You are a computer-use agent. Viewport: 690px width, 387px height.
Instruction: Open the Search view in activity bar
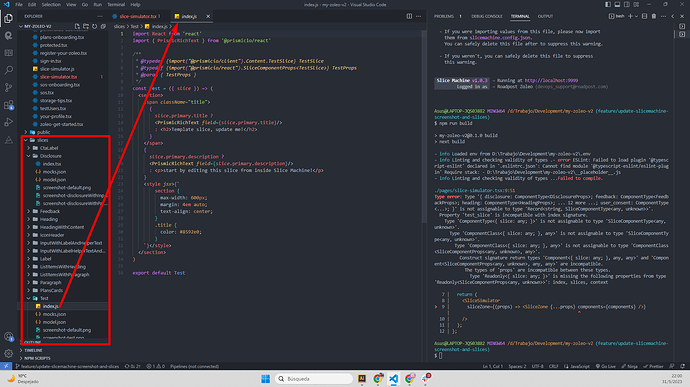click(8, 70)
